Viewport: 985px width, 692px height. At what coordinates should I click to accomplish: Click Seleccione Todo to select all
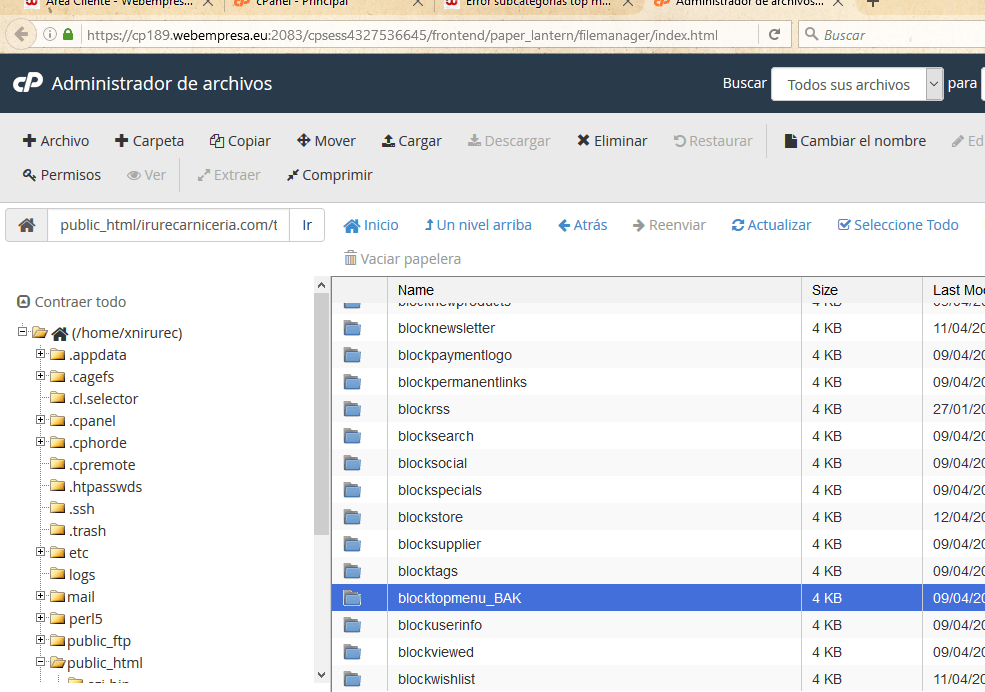tap(898, 225)
